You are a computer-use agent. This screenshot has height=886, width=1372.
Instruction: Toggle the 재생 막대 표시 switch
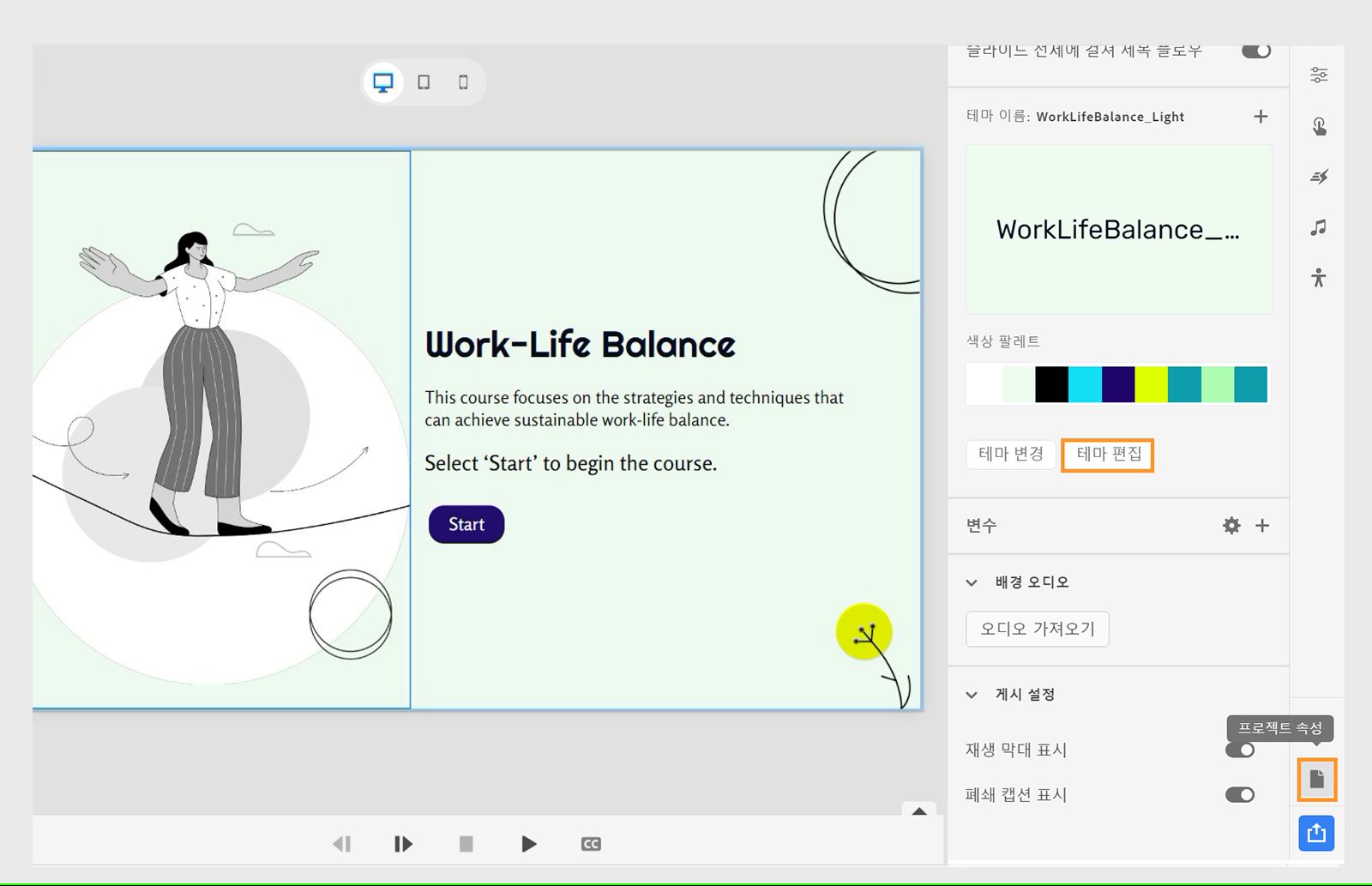tap(1240, 750)
